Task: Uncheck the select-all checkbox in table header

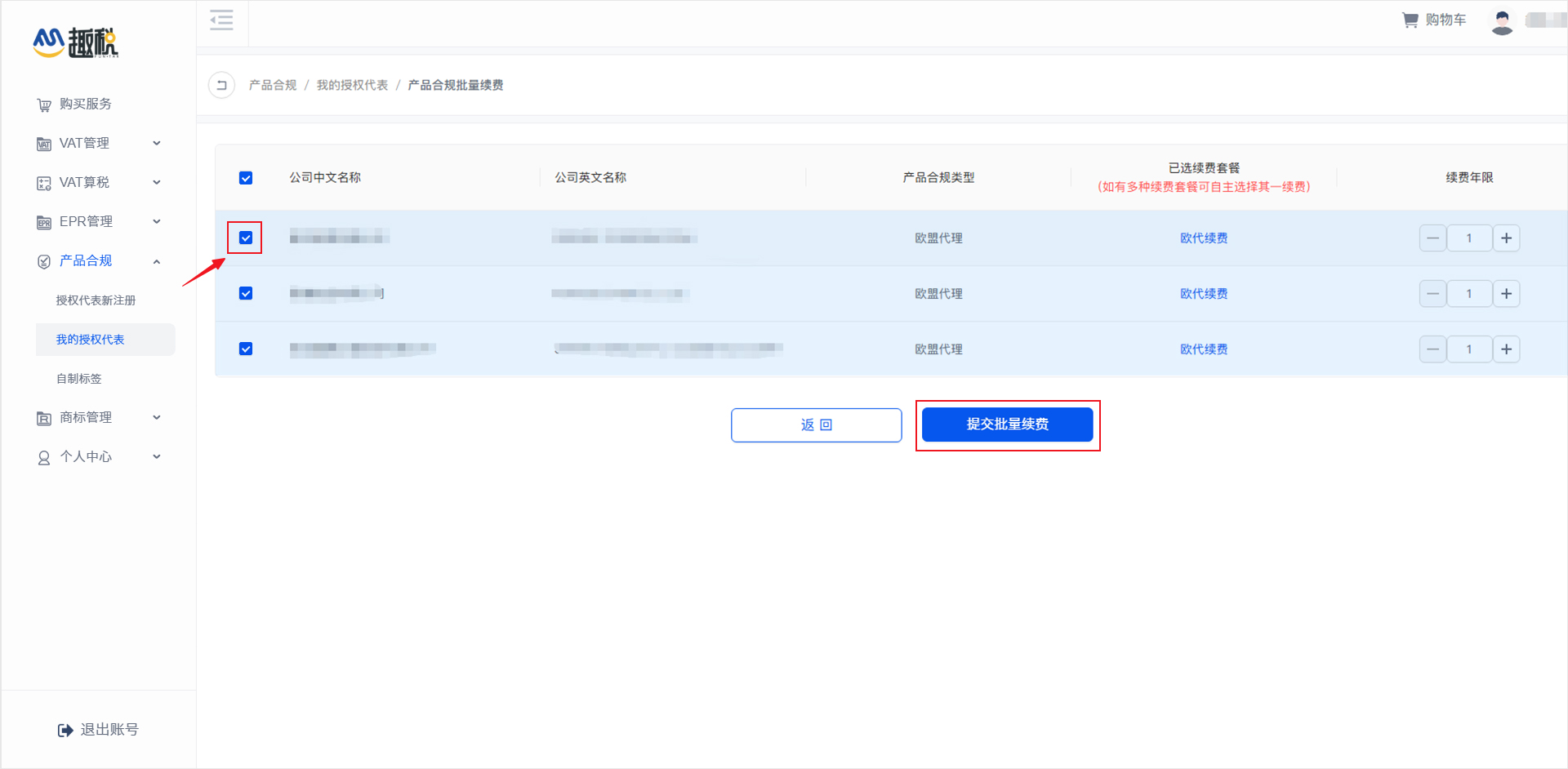Action: pyautogui.click(x=245, y=177)
